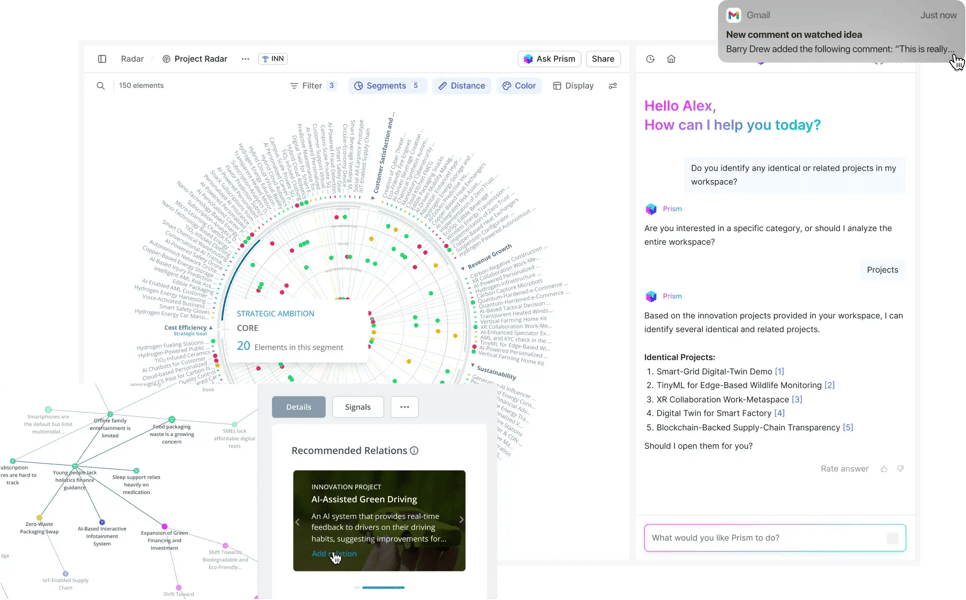966x600 pixels.
Task: Click the Share button
Action: pos(603,58)
